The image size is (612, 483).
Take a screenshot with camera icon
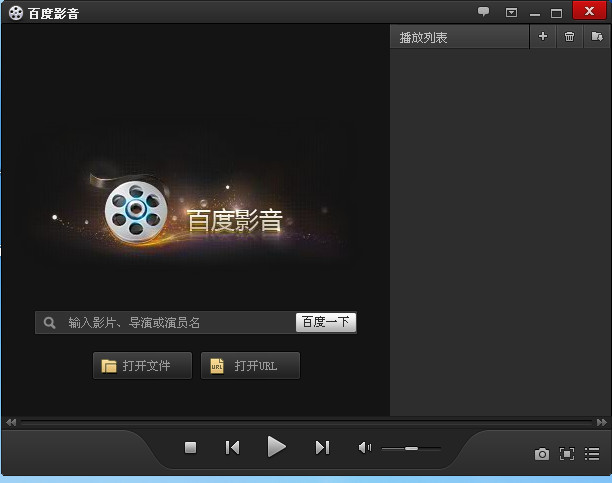click(x=541, y=454)
